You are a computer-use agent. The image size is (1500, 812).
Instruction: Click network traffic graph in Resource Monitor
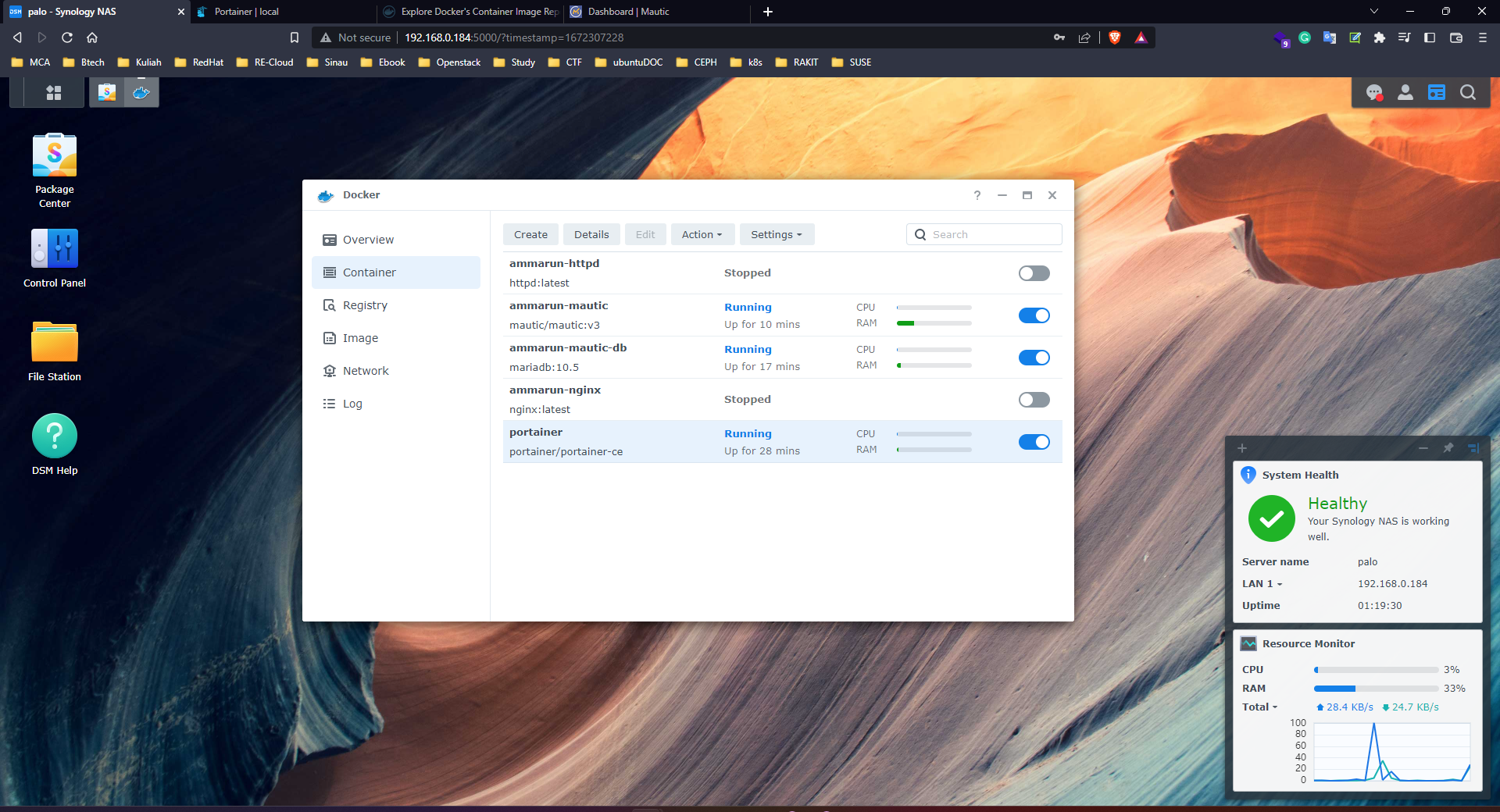point(1392,752)
